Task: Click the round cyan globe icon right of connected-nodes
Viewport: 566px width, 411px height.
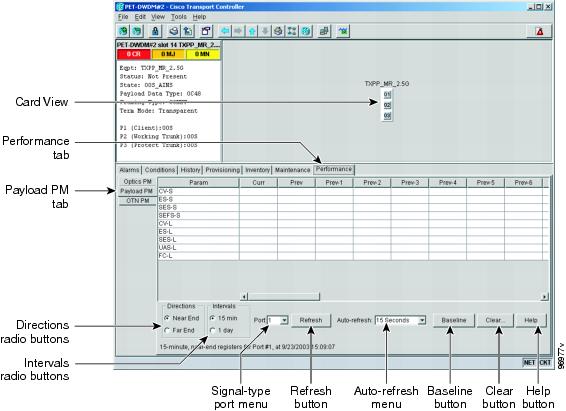Action: click(306, 31)
